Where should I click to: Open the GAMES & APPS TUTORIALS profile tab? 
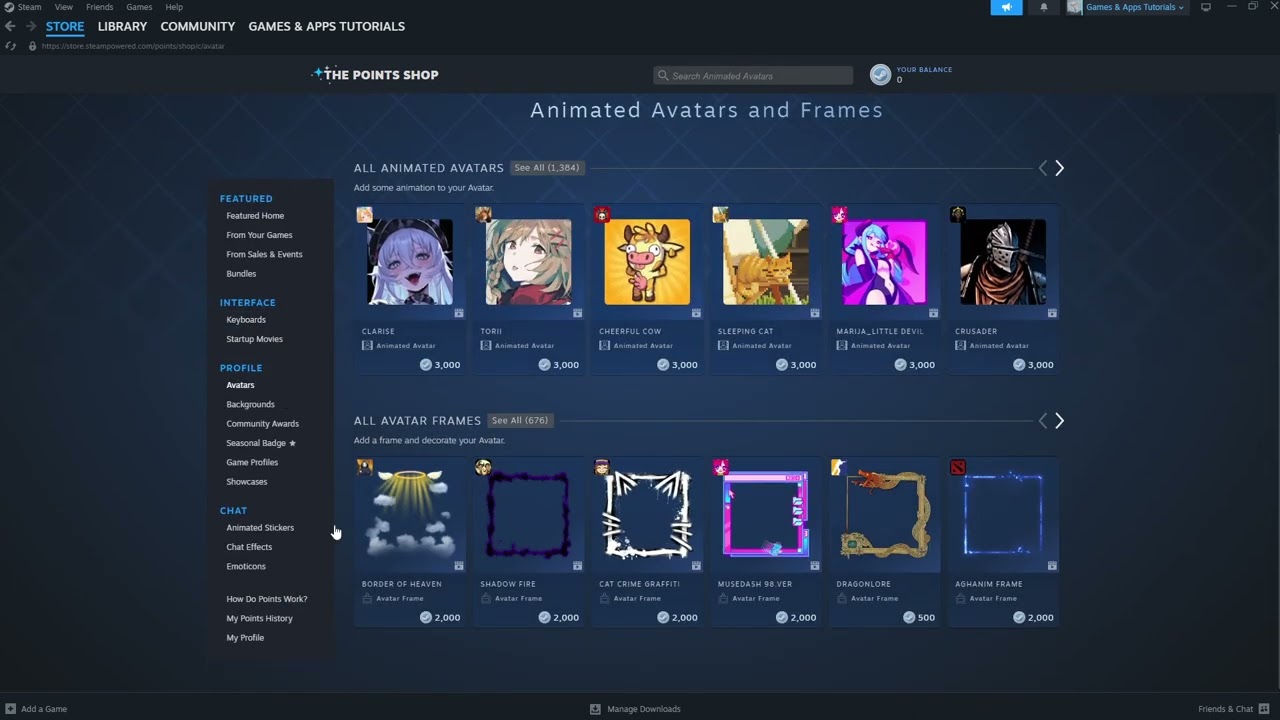pos(327,26)
